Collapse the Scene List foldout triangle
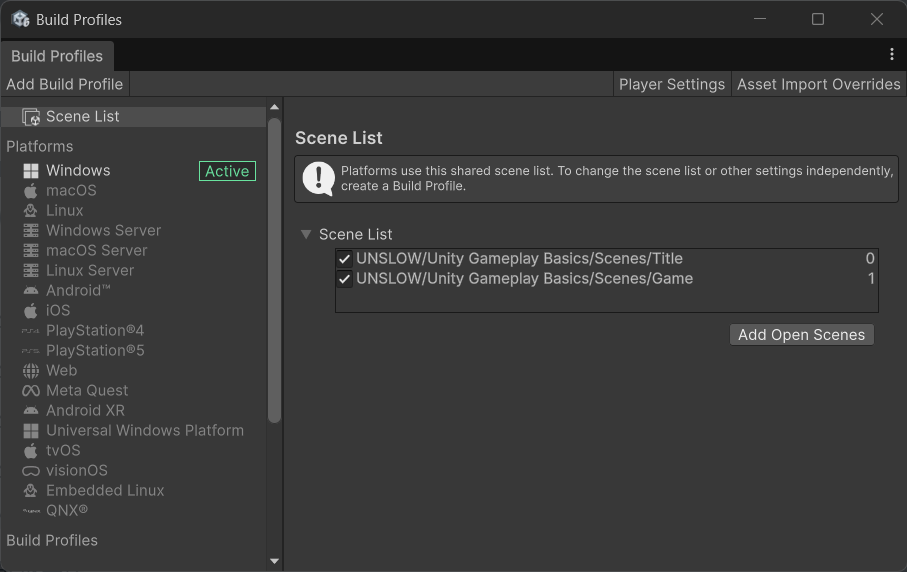 coord(306,234)
